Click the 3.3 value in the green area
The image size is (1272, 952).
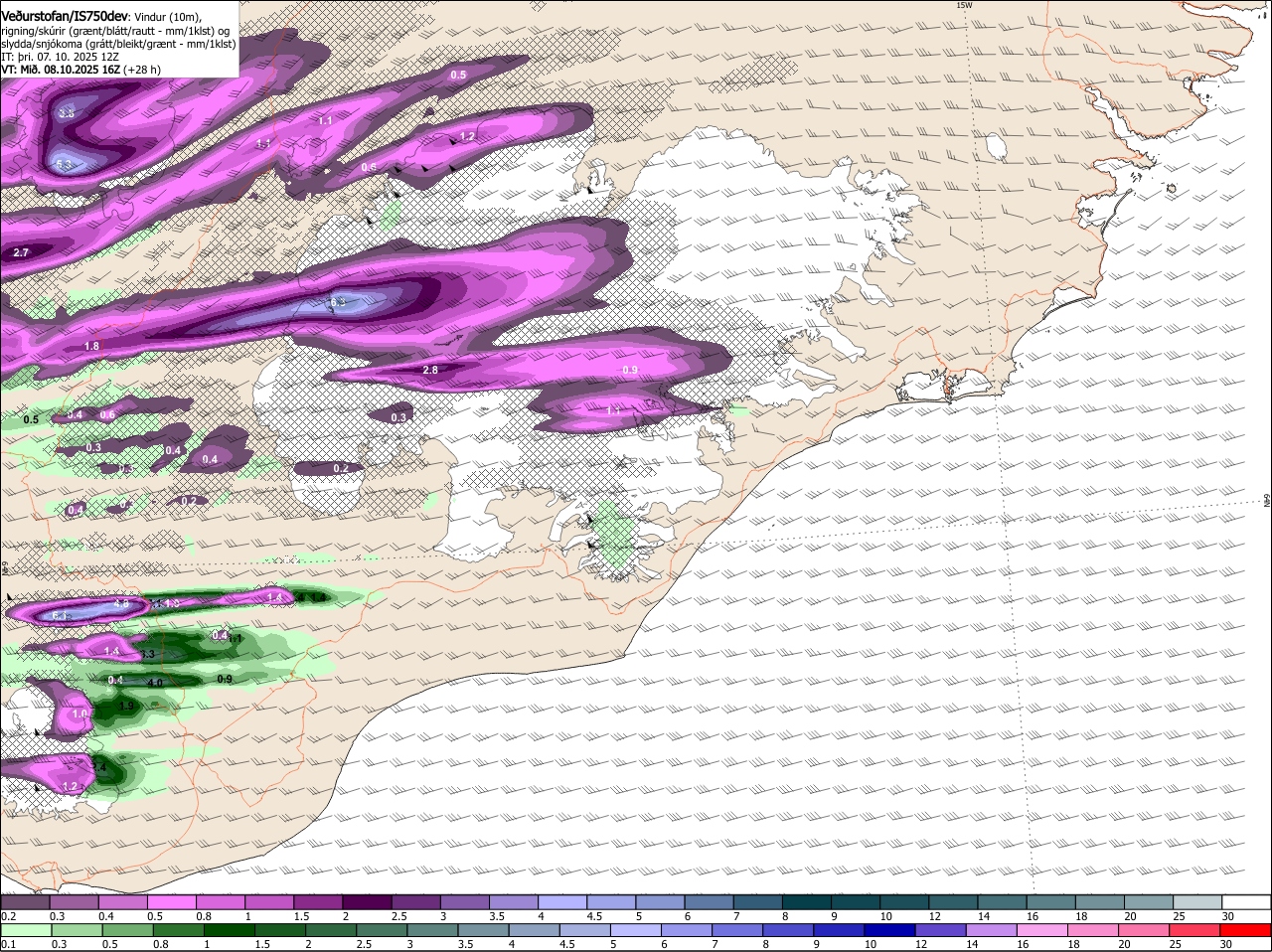pyautogui.click(x=147, y=654)
